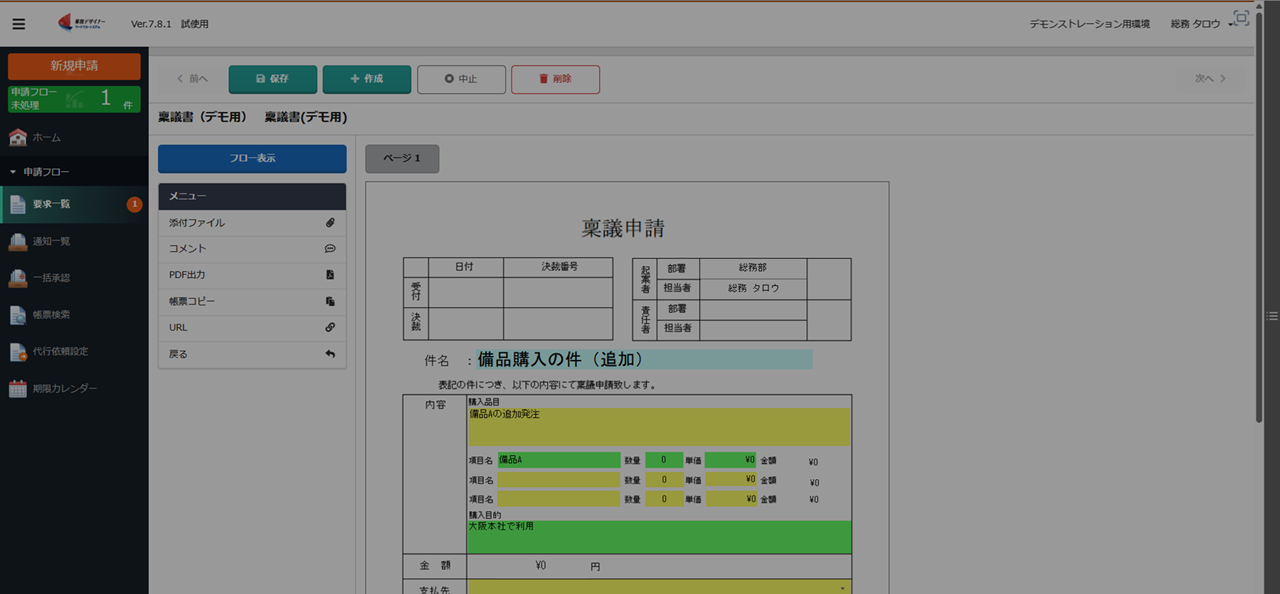Edit the 項目名 field containing 備品A
This screenshot has height=594, width=1280.
point(558,460)
